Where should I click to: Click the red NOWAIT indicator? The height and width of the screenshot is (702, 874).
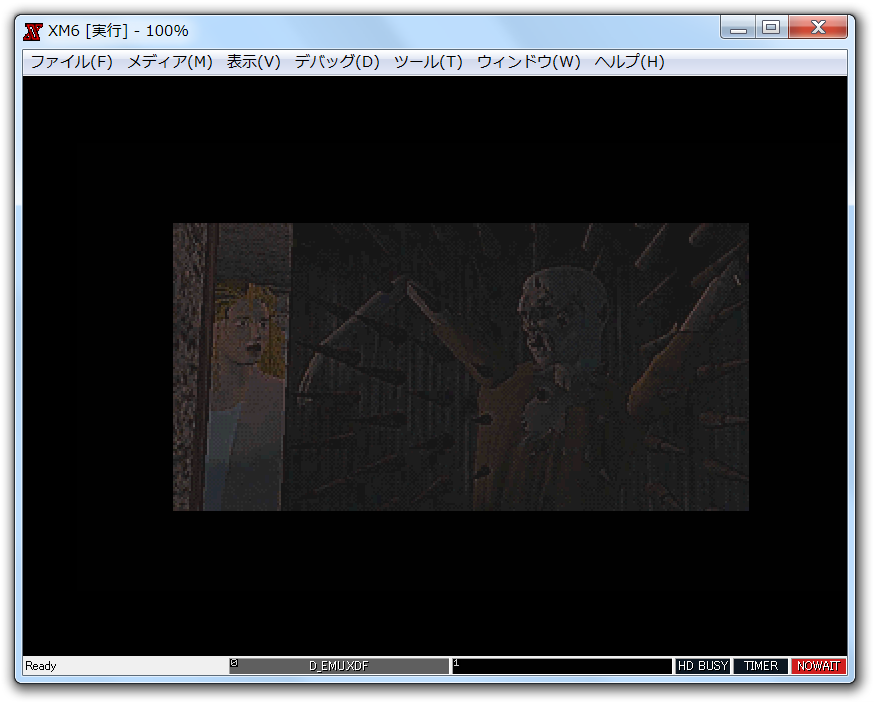click(818, 666)
